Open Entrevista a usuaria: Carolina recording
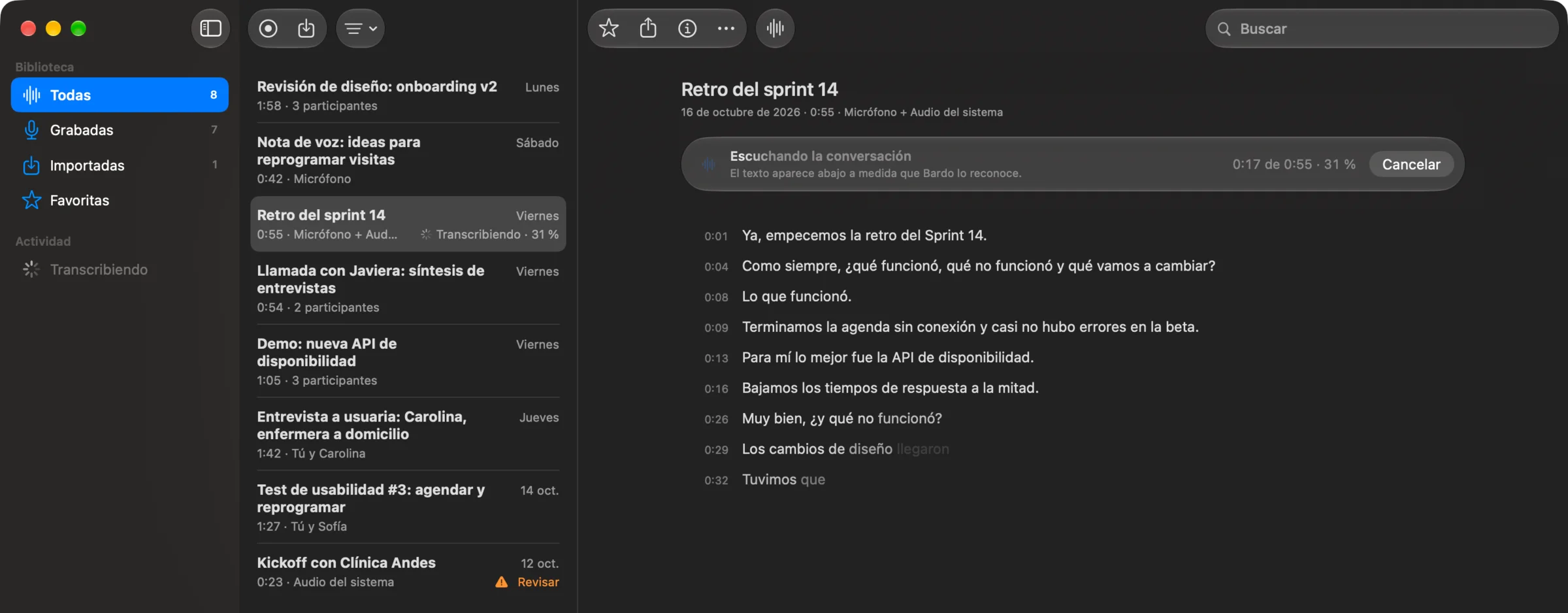The image size is (1568, 613). click(408, 435)
